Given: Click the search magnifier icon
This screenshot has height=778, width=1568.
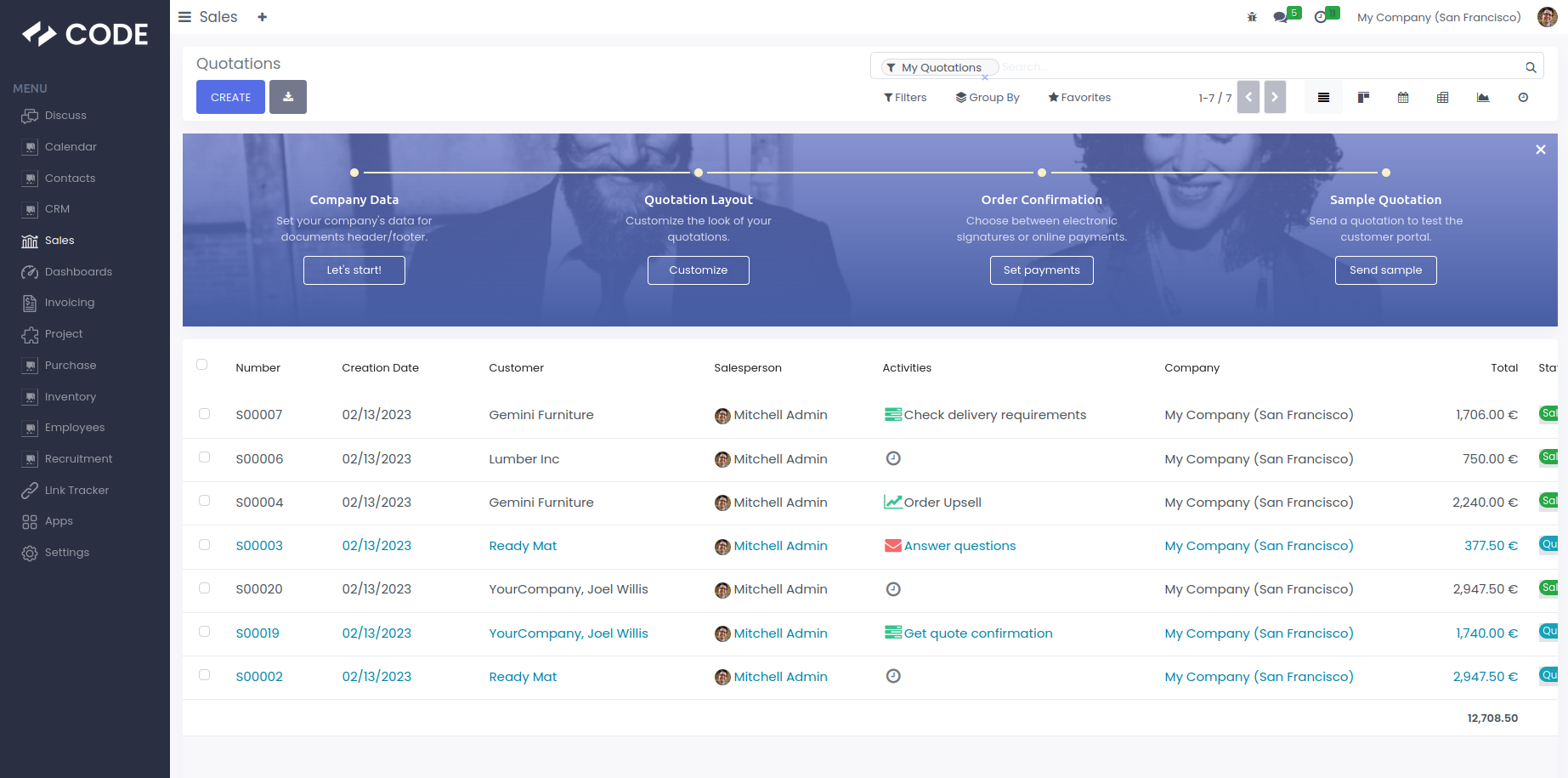Looking at the screenshot, I should [x=1531, y=67].
